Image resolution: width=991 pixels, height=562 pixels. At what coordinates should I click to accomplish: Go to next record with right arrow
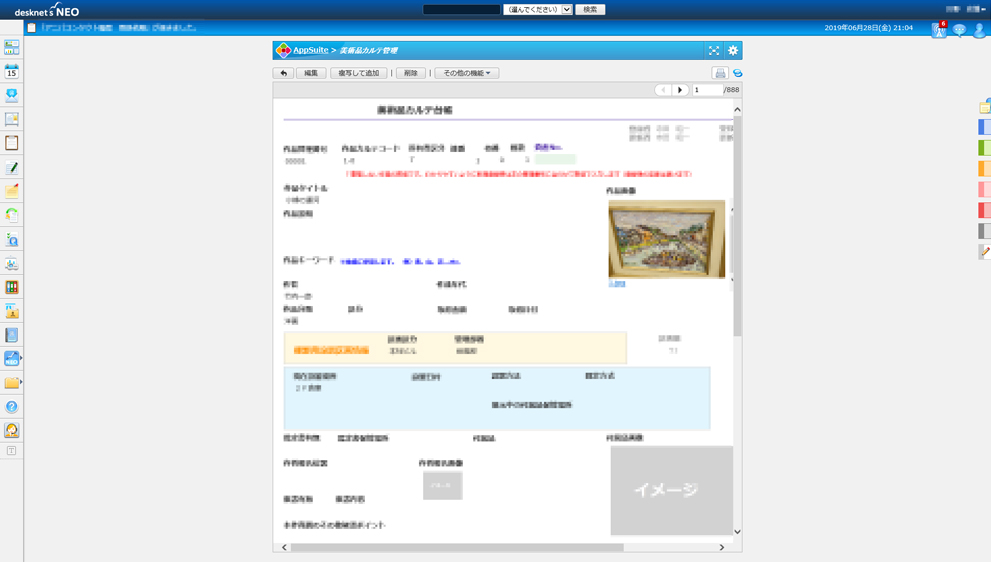click(680, 90)
